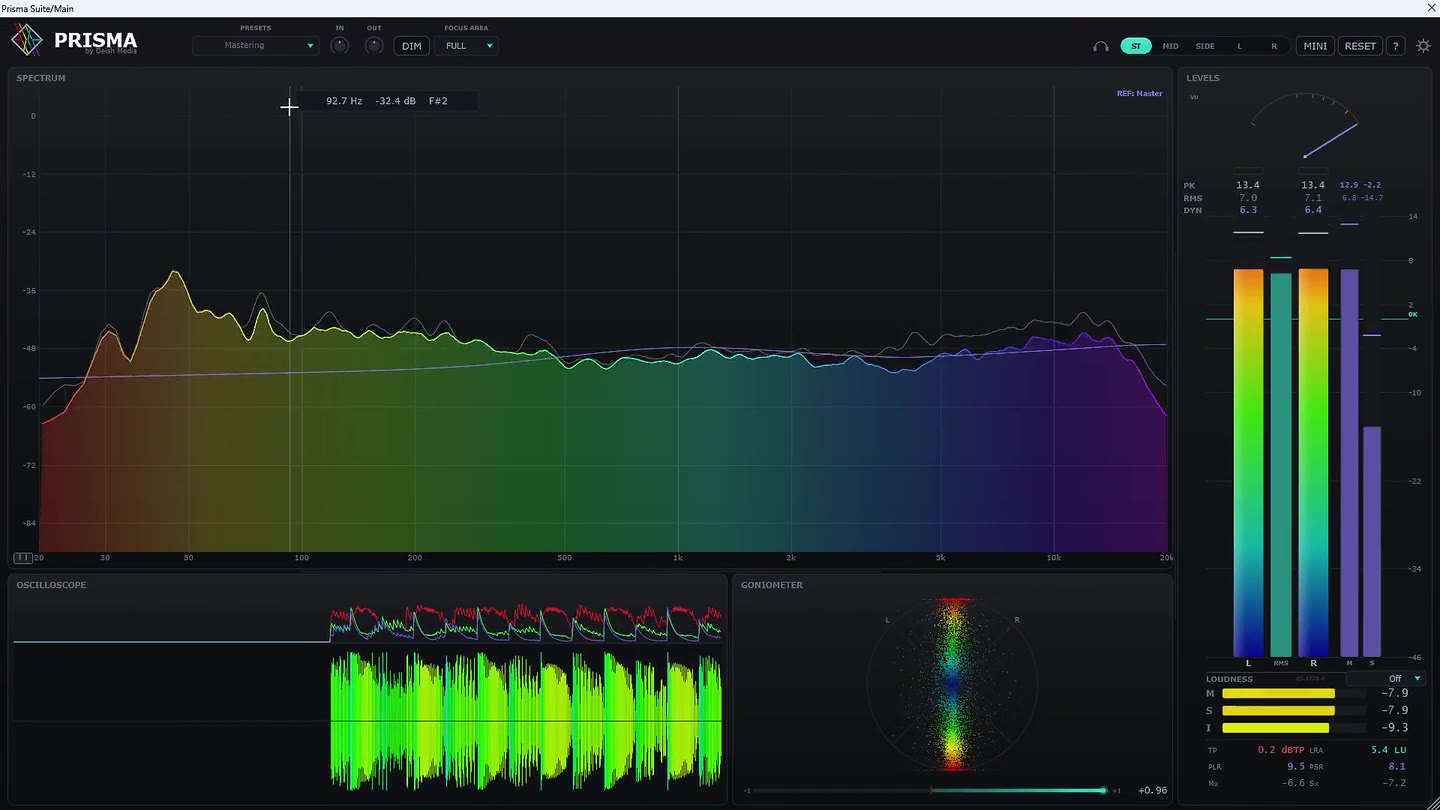Click the F#2 note readout
This screenshot has height=810, width=1440.
pos(438,101)
